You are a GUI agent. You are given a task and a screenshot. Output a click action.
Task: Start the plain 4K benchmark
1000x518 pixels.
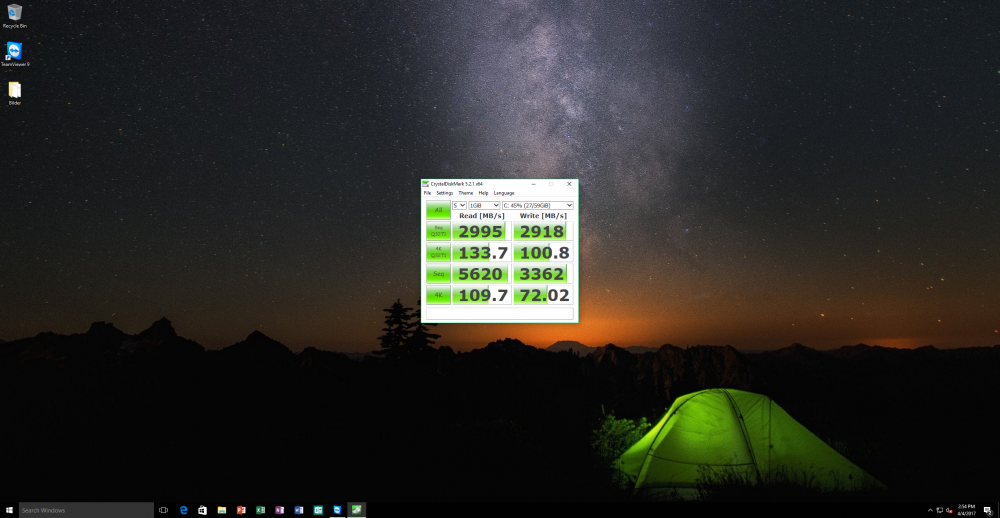438,295
